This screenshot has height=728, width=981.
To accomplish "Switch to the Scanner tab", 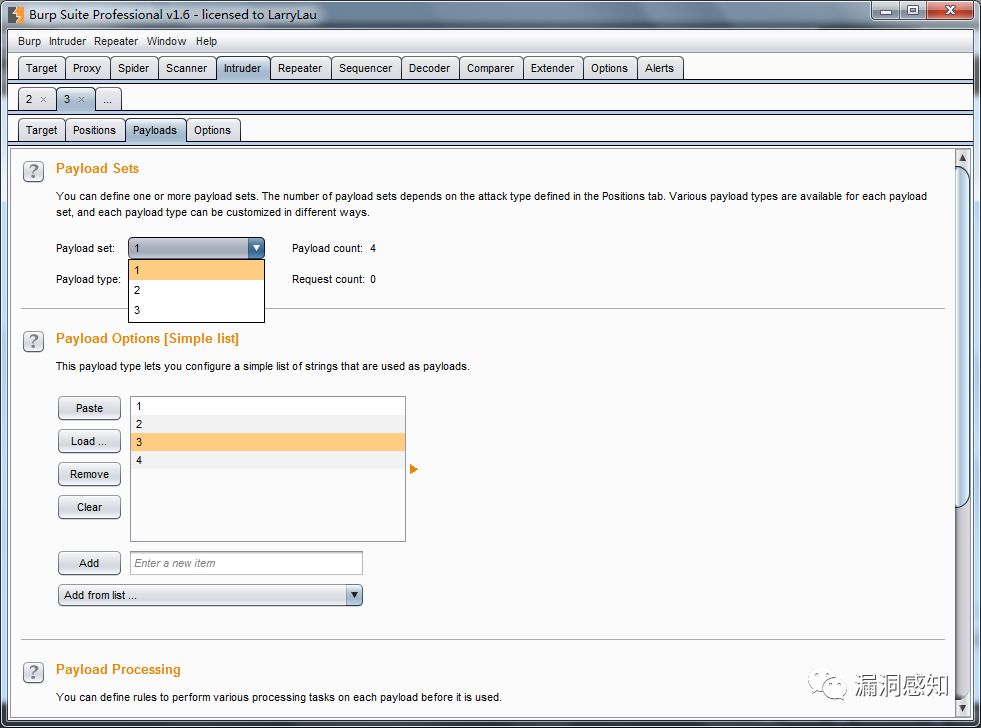I will click(186, 68).
